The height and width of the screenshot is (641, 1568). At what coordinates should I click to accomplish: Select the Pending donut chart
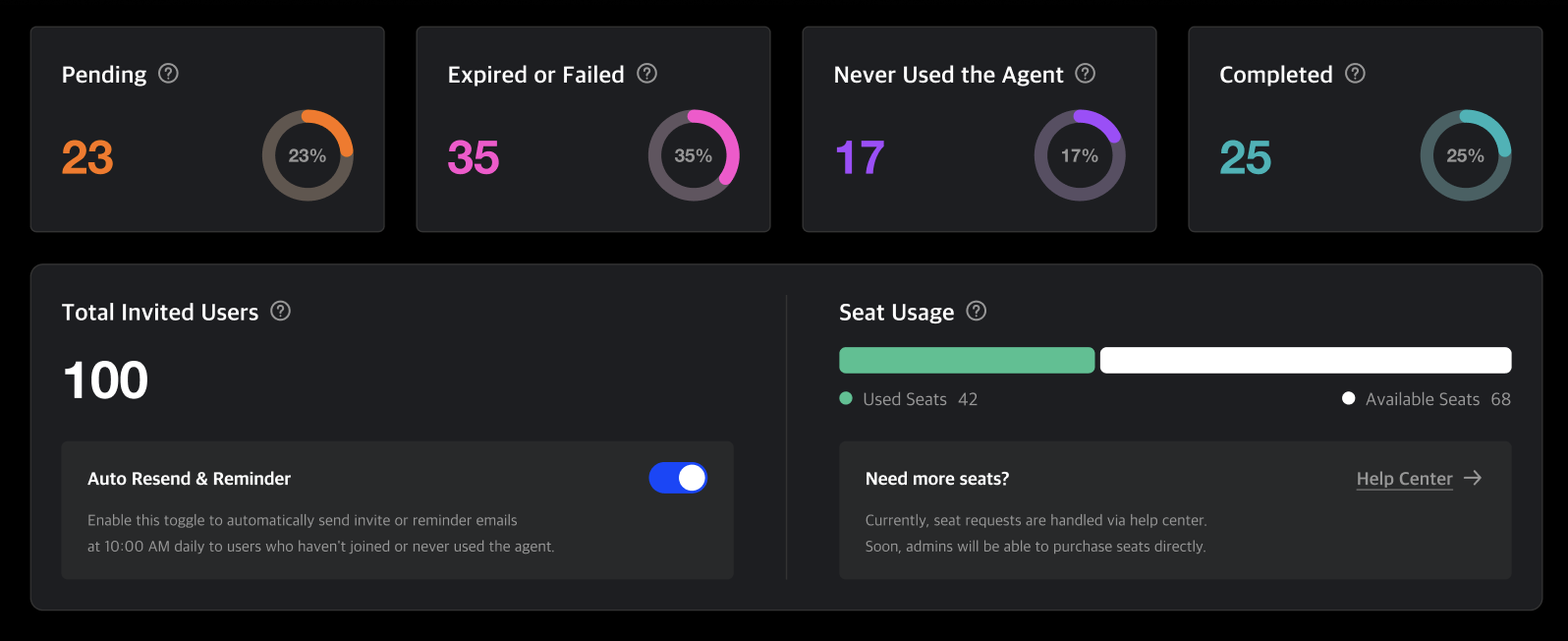point(308,154)
